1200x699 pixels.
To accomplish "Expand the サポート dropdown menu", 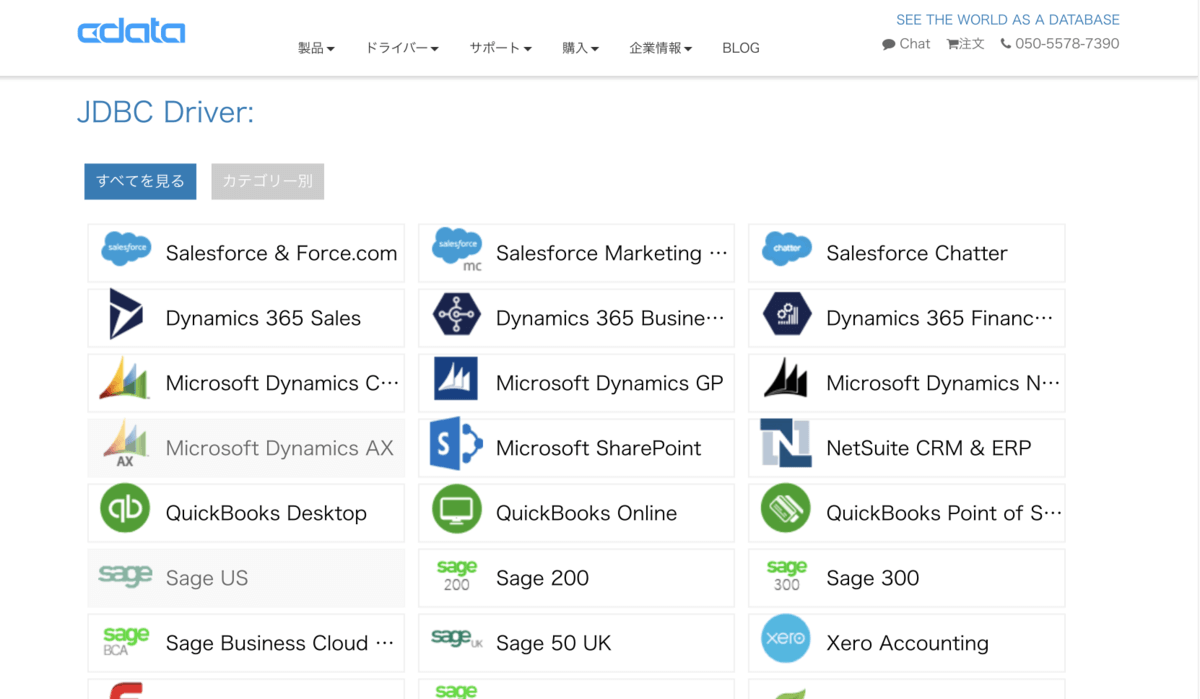I will [500, 48].
